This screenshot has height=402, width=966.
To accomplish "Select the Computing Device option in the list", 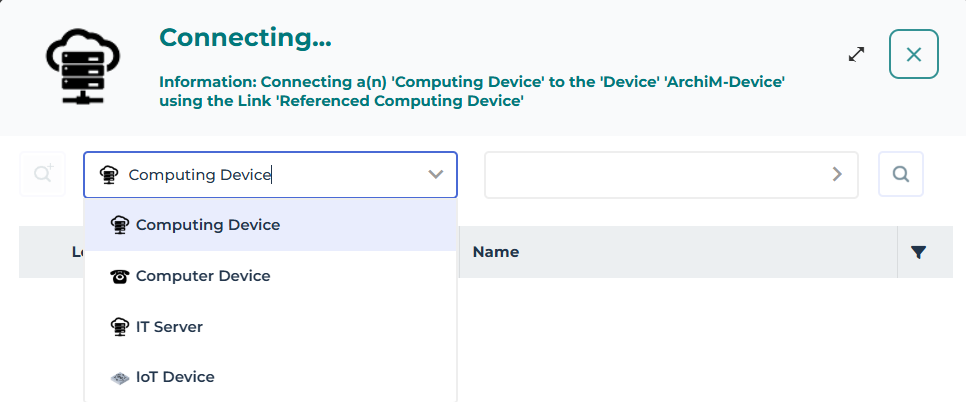I will click(208, 225).
